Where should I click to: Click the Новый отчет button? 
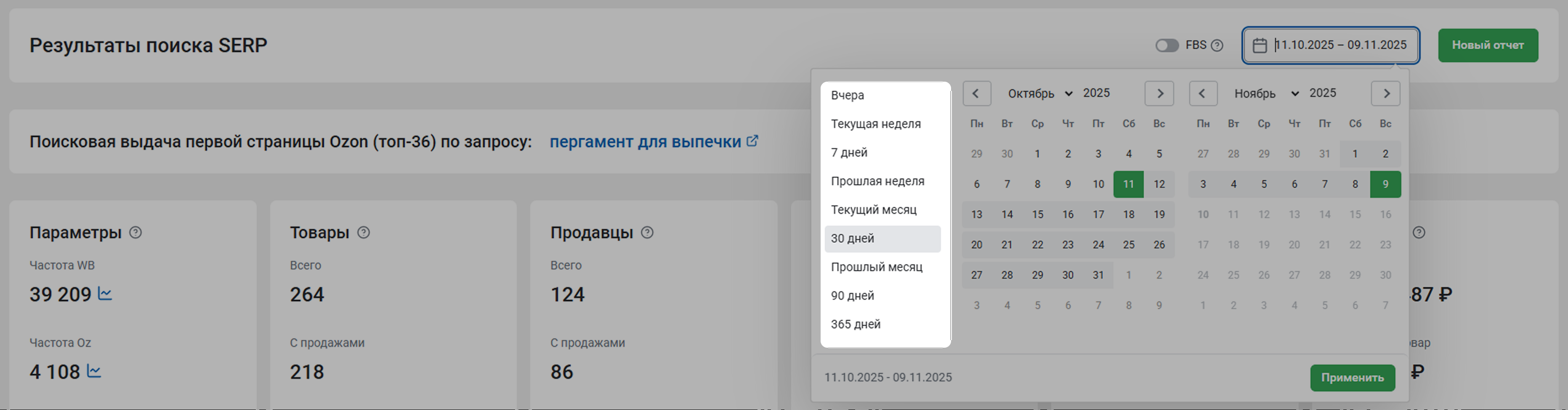(1487, 45)
